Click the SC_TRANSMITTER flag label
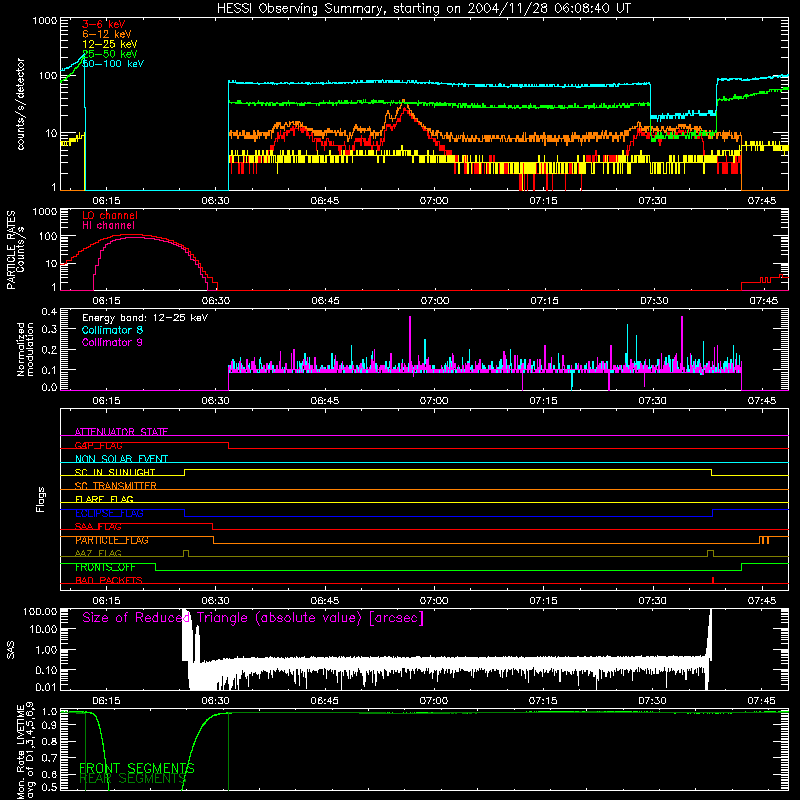Screen dimensions: 800x800 click(115, 486)
